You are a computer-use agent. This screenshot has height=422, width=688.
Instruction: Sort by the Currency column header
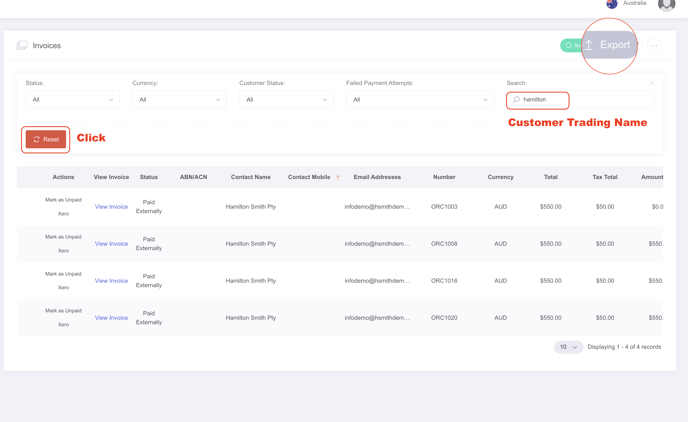point(501,177)
